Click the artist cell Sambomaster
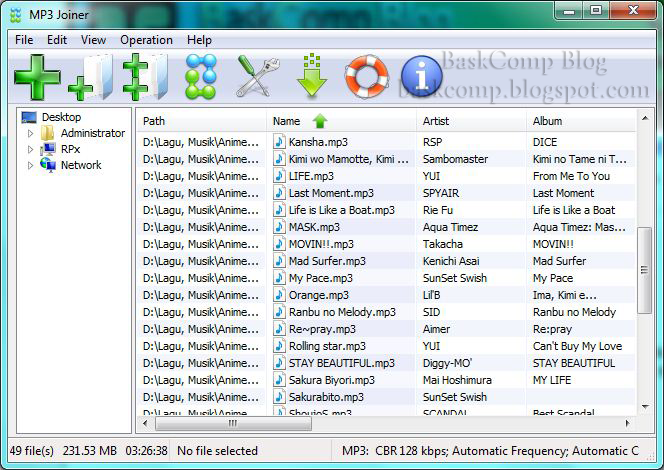This screenshot has width=664, height=470. (x=455, y=159)
